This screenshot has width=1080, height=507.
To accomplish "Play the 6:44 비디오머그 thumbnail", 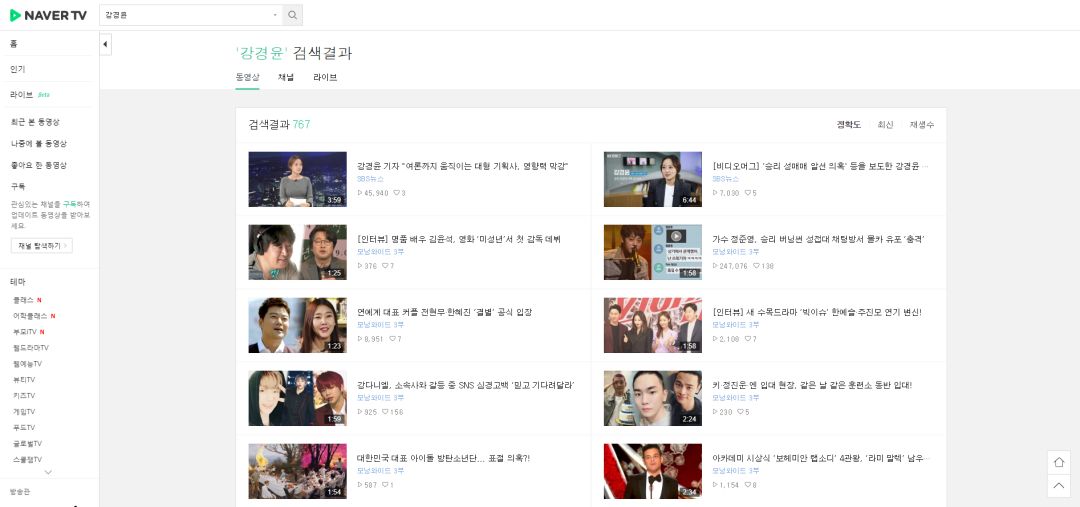I will (653, 179).
